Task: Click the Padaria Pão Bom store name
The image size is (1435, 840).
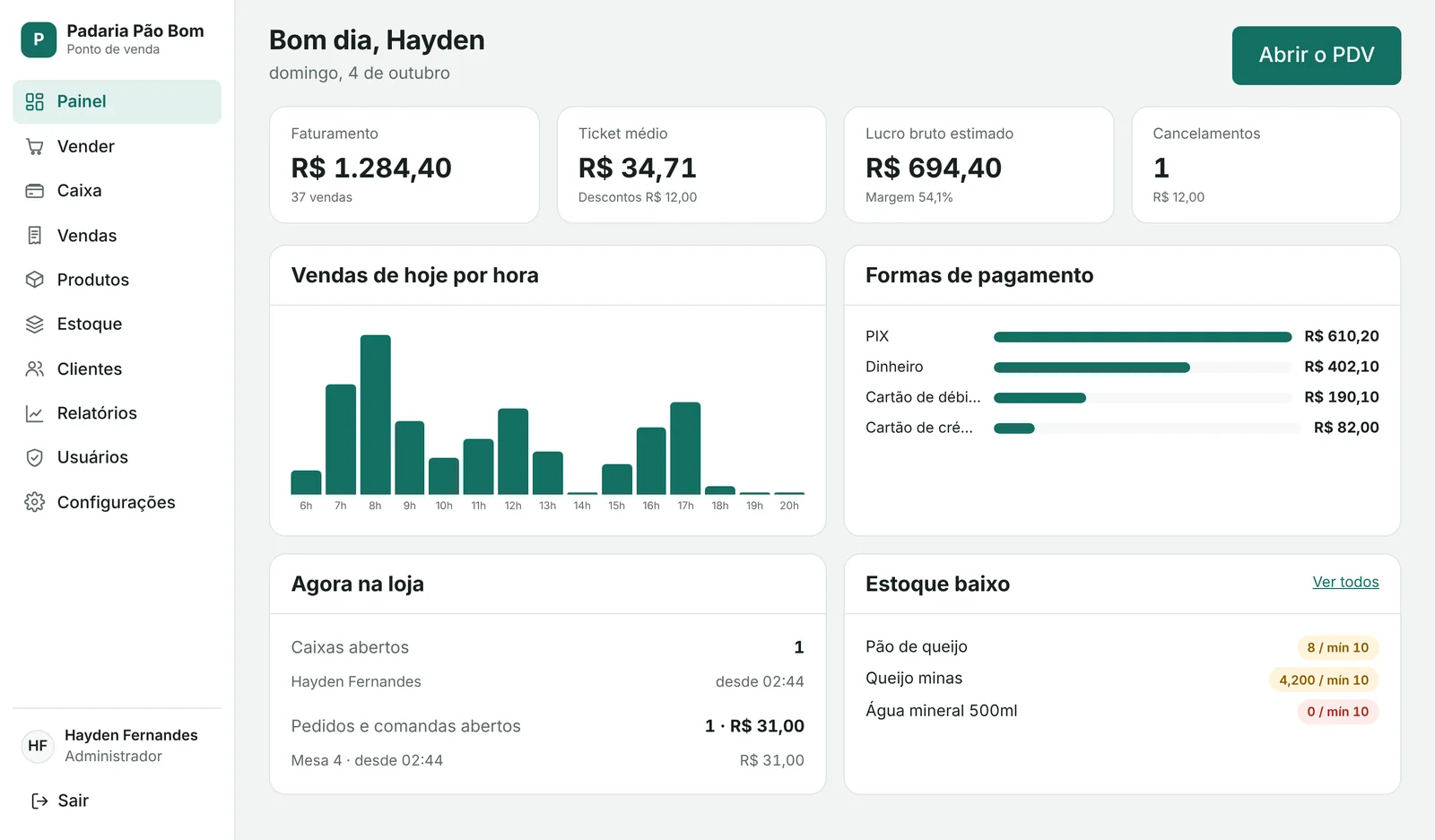Action: 135,31
